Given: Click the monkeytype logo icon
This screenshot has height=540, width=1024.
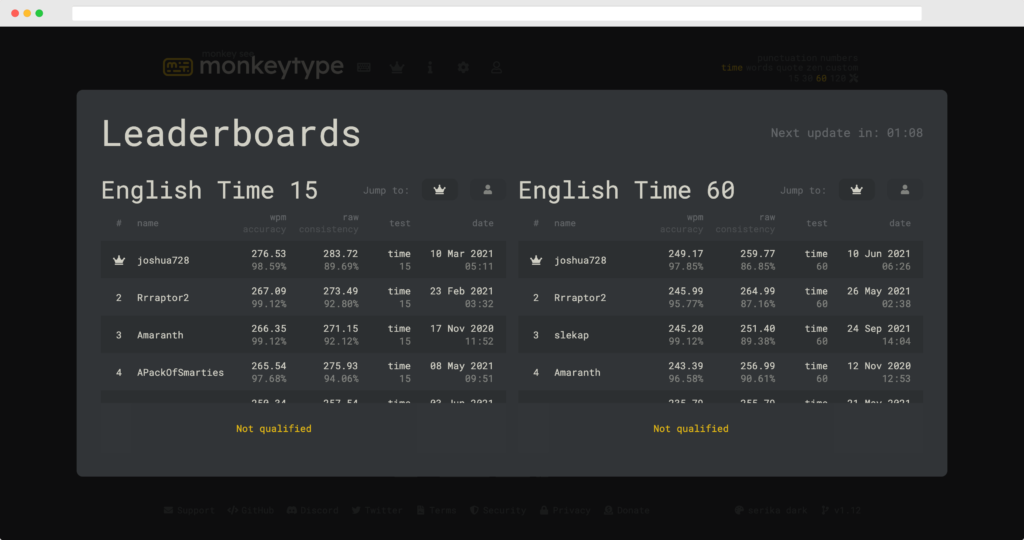Looking at the screenshot, I should (178, 67).
